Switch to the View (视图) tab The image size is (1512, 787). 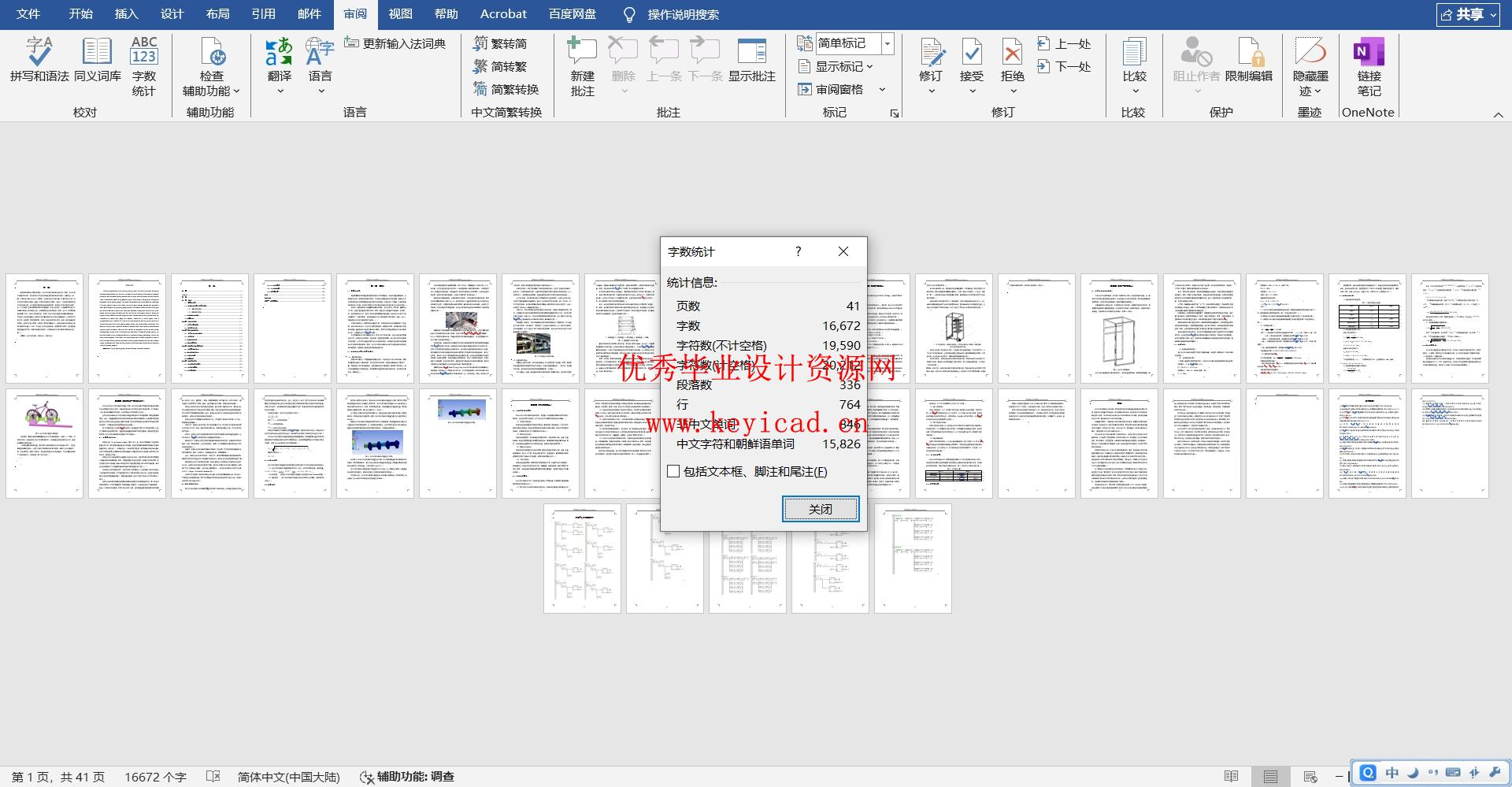coord(400,14)
